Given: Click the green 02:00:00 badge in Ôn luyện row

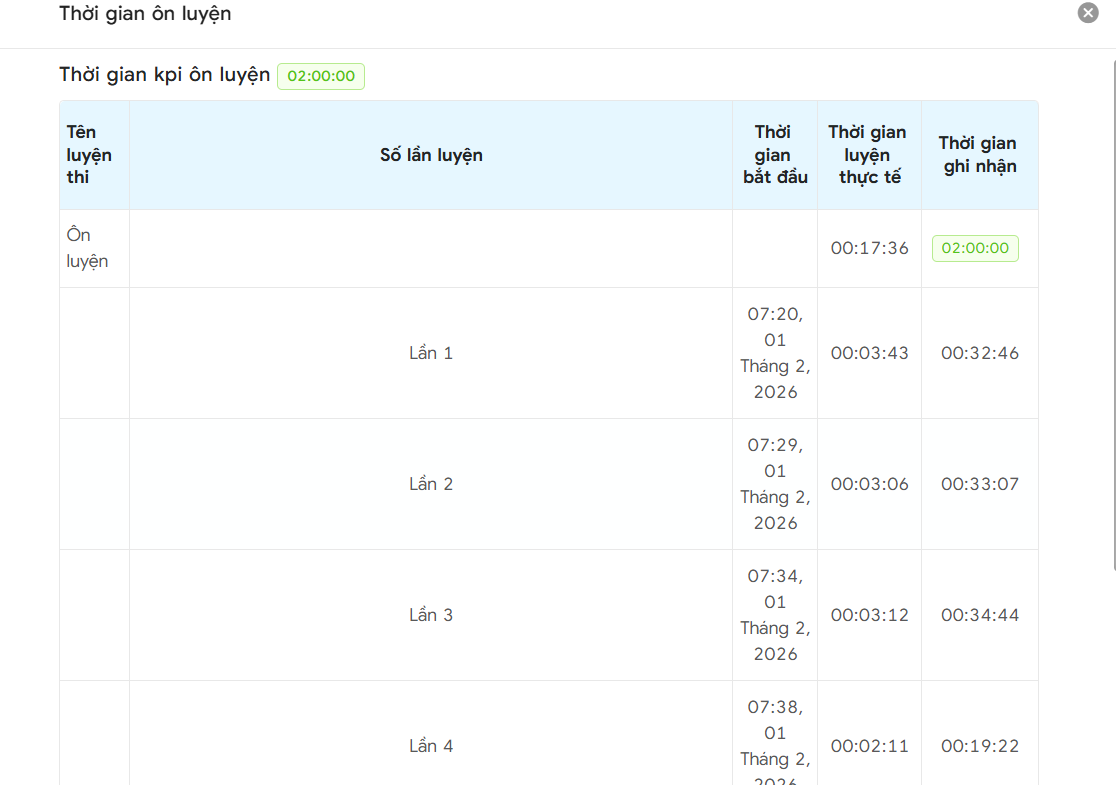Looking at the screenshot, I should click(x=975, y=248).
